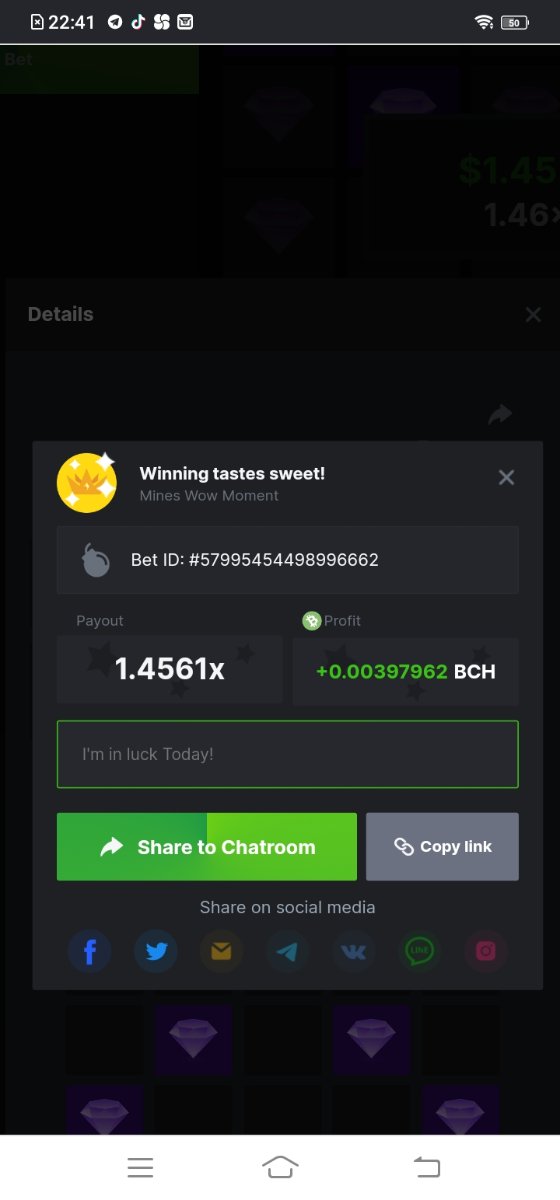Copy link to the bet
Screen dimensions: 560x1200
tap(442, 847)
